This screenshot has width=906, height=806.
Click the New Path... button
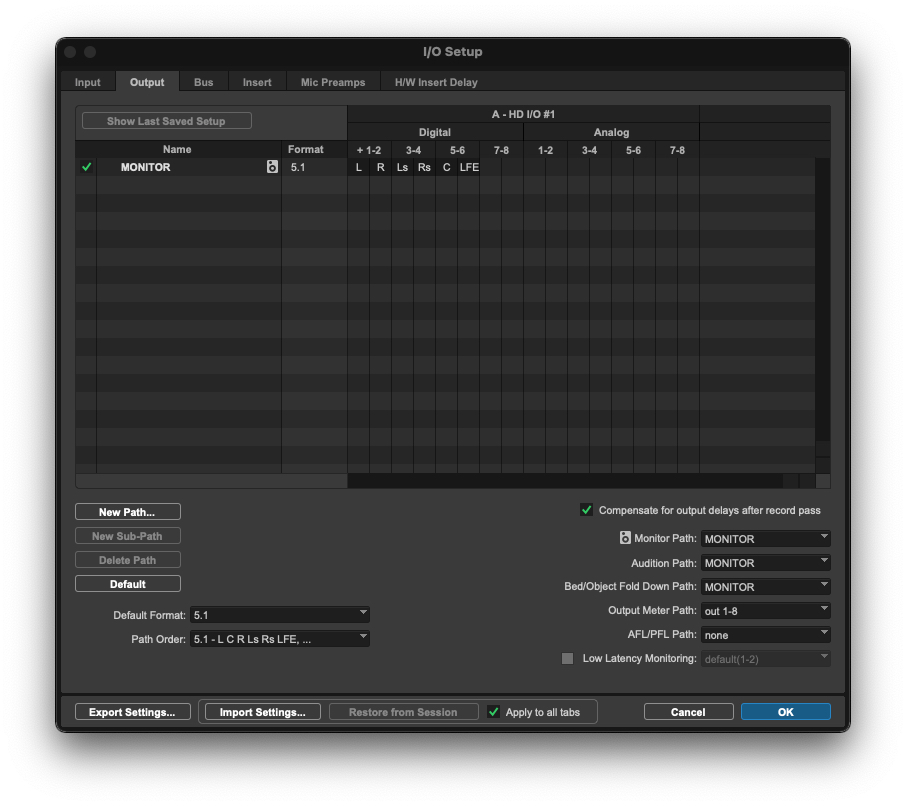[128, 512]
